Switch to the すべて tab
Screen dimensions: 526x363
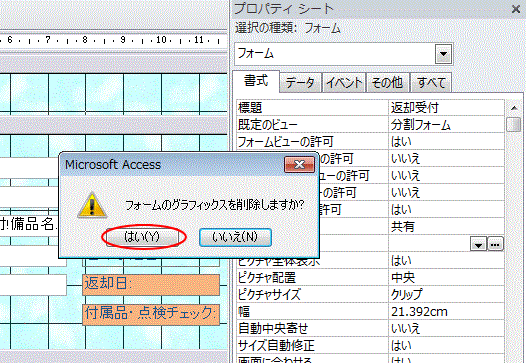click(x=431, y=83)
